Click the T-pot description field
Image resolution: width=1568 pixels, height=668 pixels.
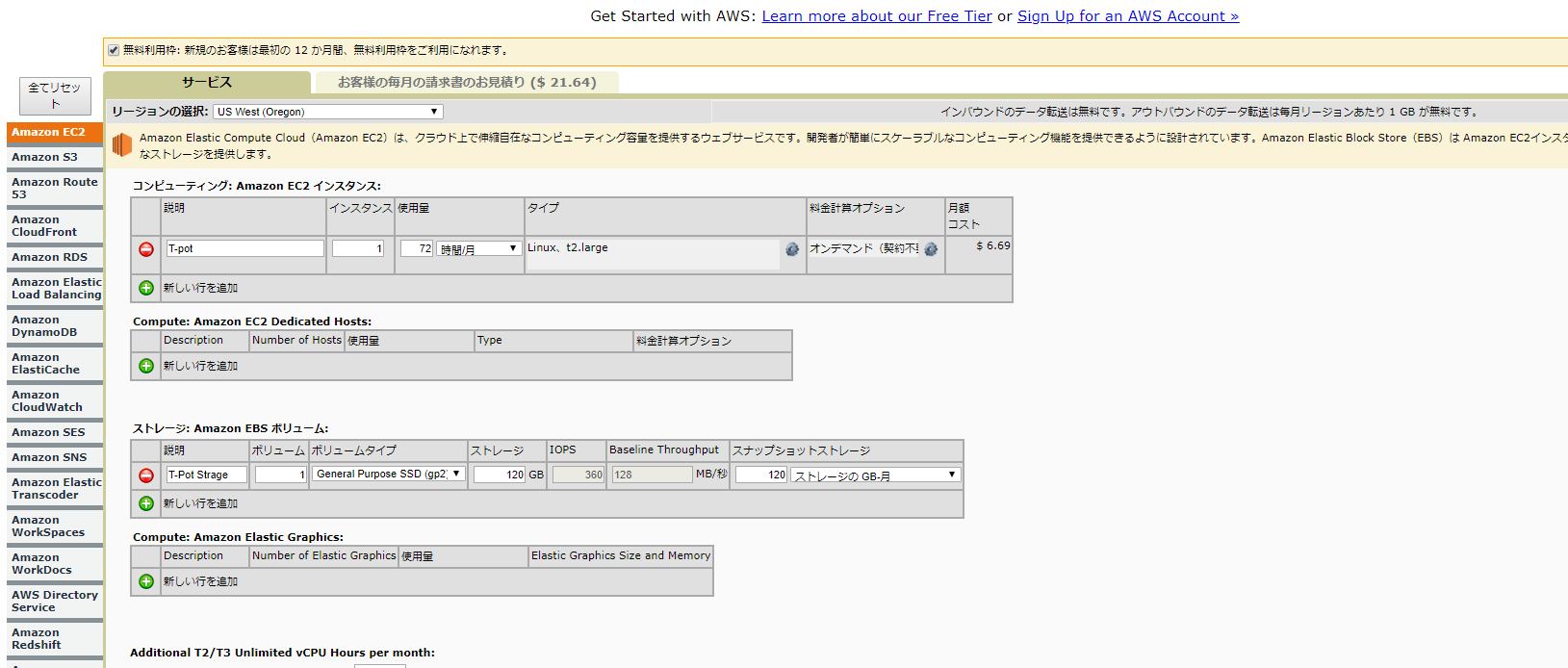pos(245,248)
